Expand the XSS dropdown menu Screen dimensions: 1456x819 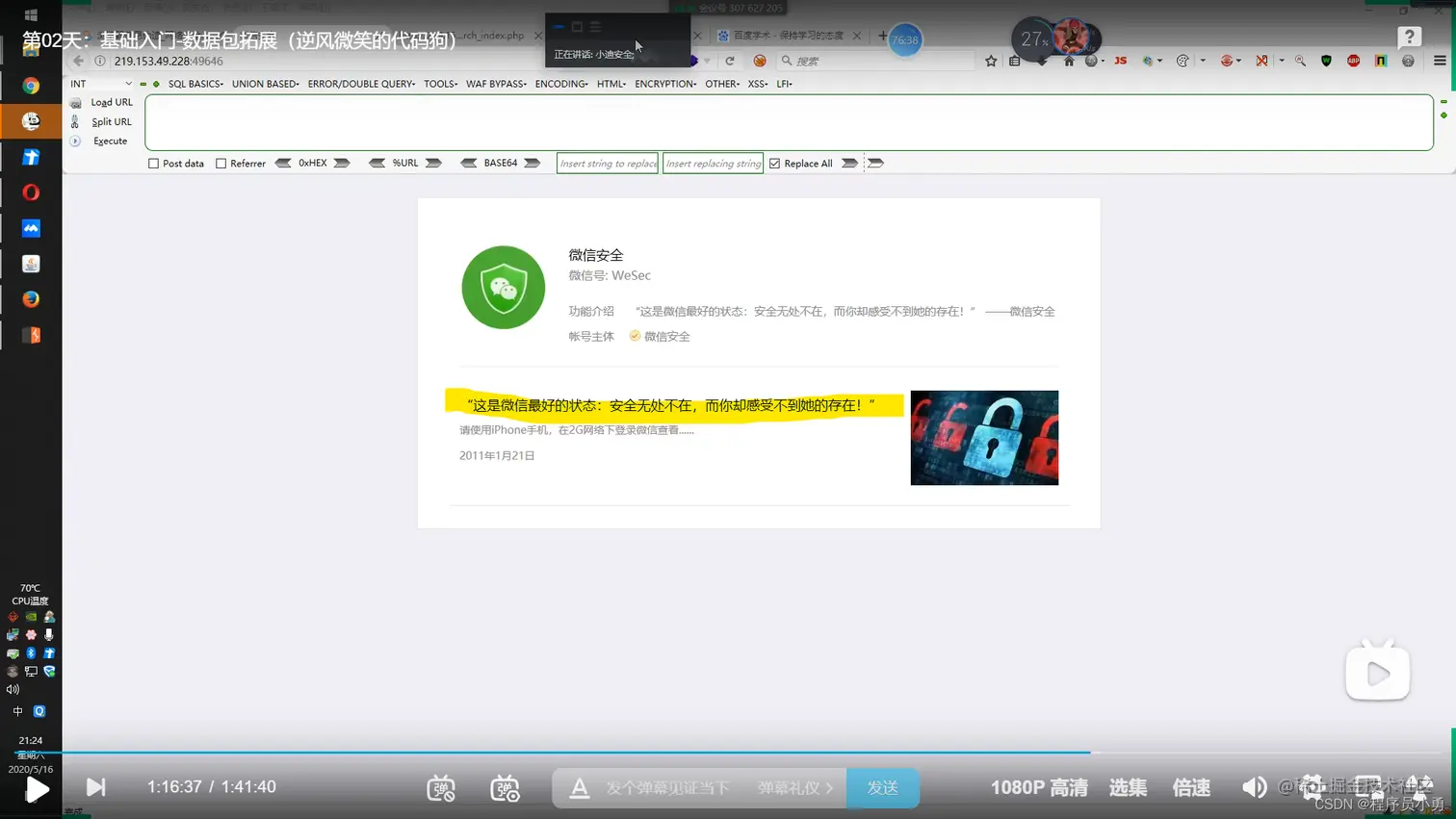click(x=758, y=84)
